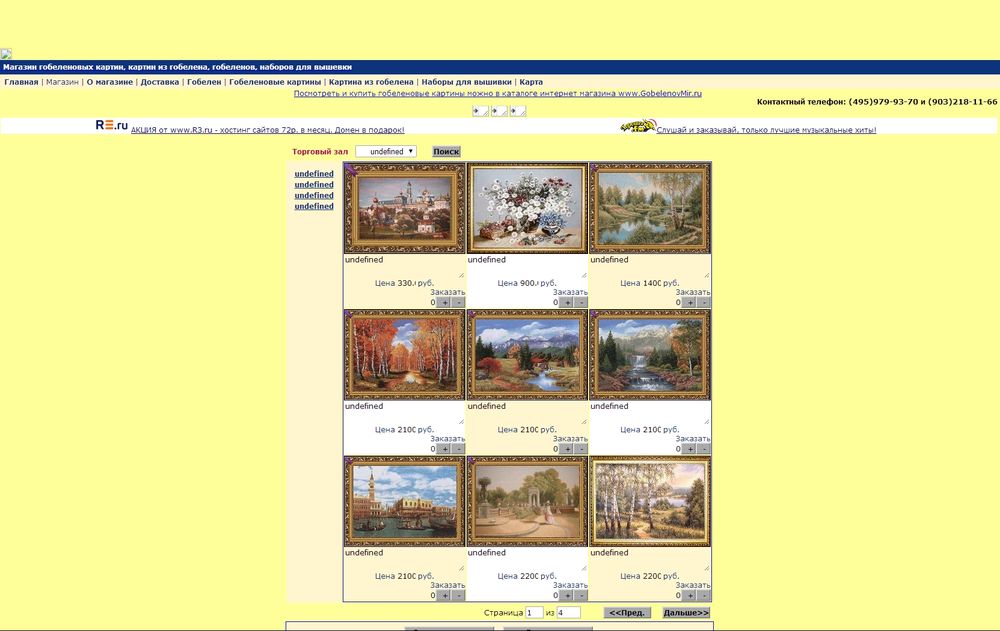Open the mountain valley stream thumbnail
Viewport: 1000px width, 631px height.
(527, 355)
